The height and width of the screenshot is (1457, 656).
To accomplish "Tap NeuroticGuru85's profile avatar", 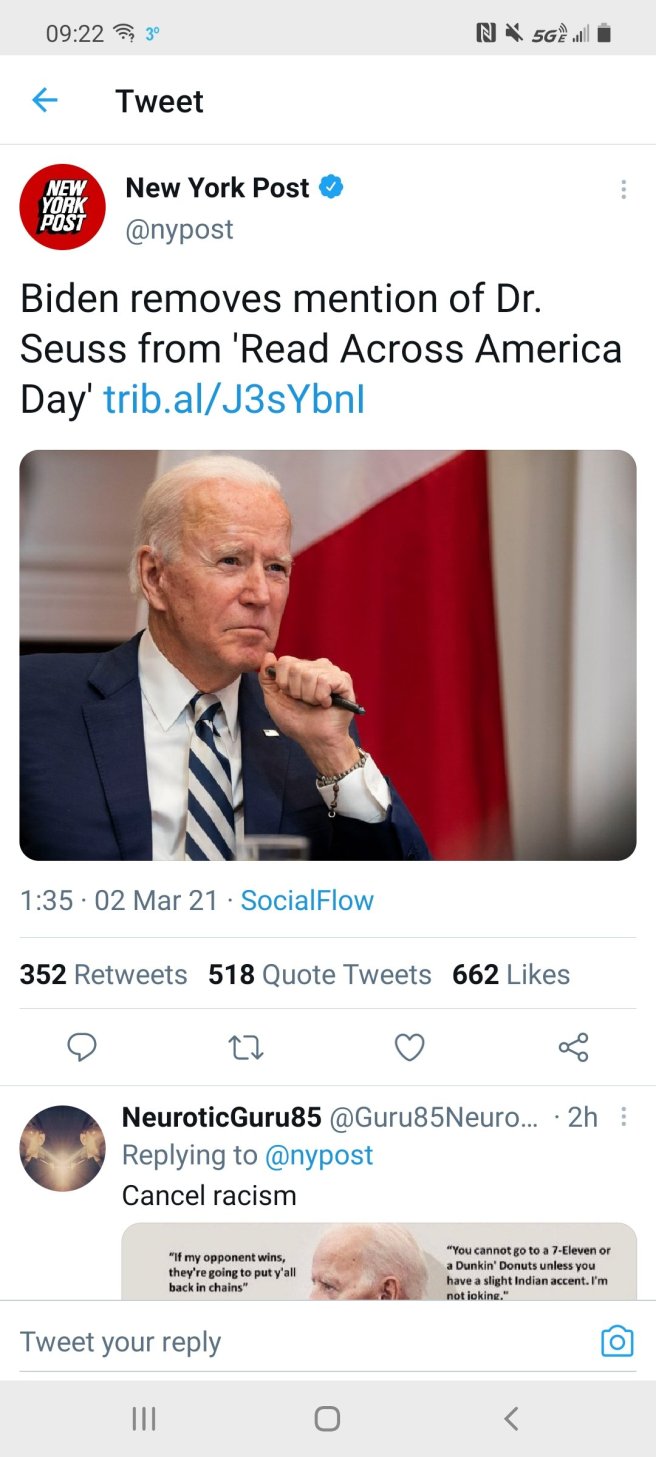I will pos(62,1148).
